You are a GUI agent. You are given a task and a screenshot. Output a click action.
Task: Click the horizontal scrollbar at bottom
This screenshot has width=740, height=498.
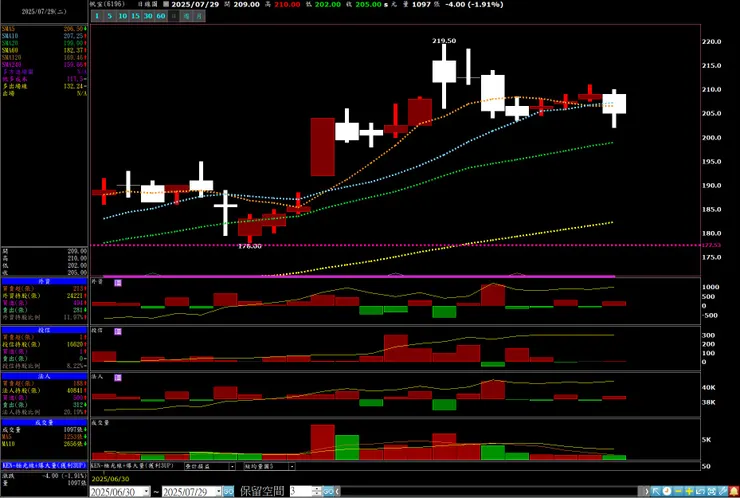(x=488, y=491)
